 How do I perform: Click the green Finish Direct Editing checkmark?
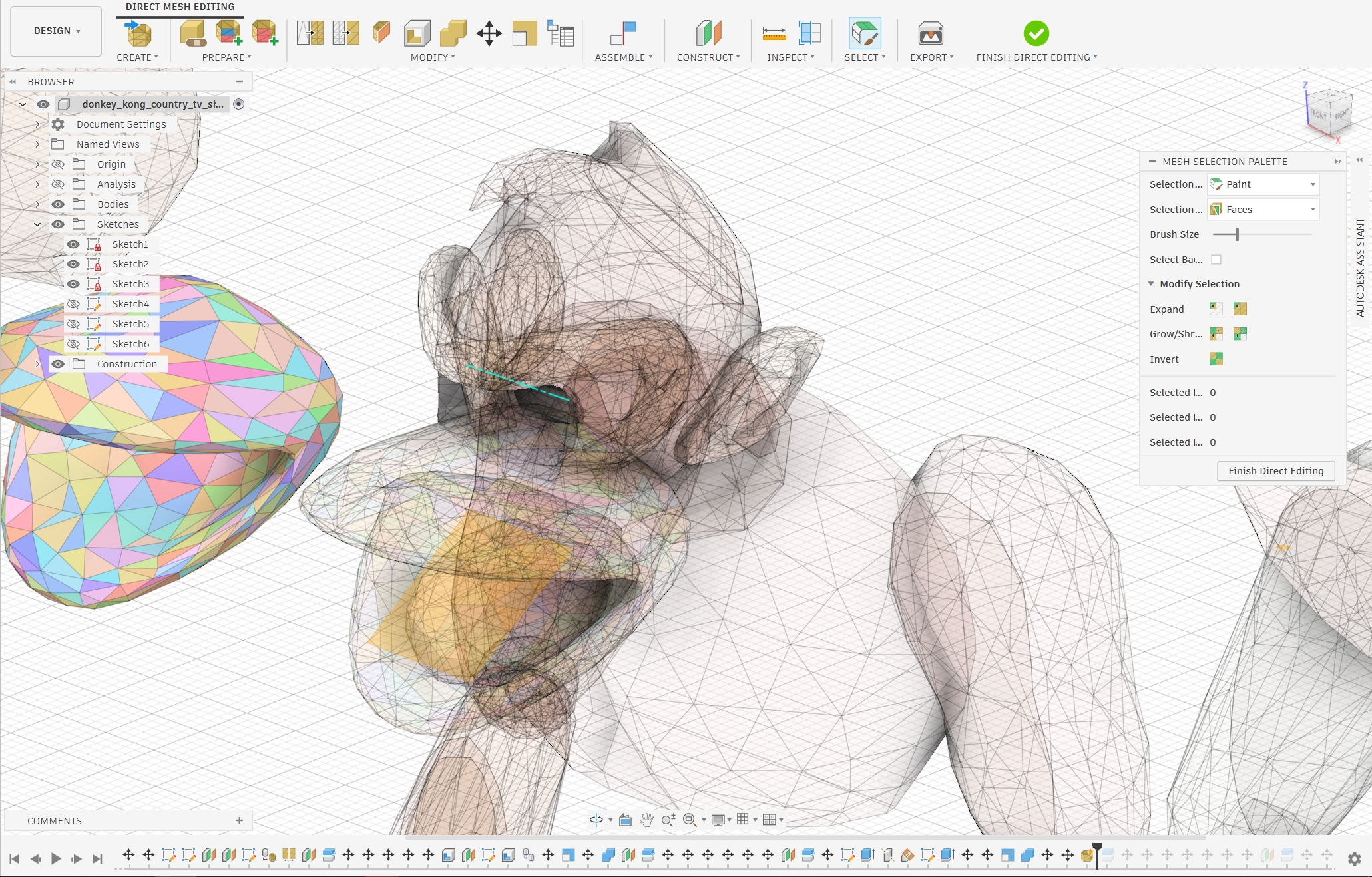[x=1036, y=33]
